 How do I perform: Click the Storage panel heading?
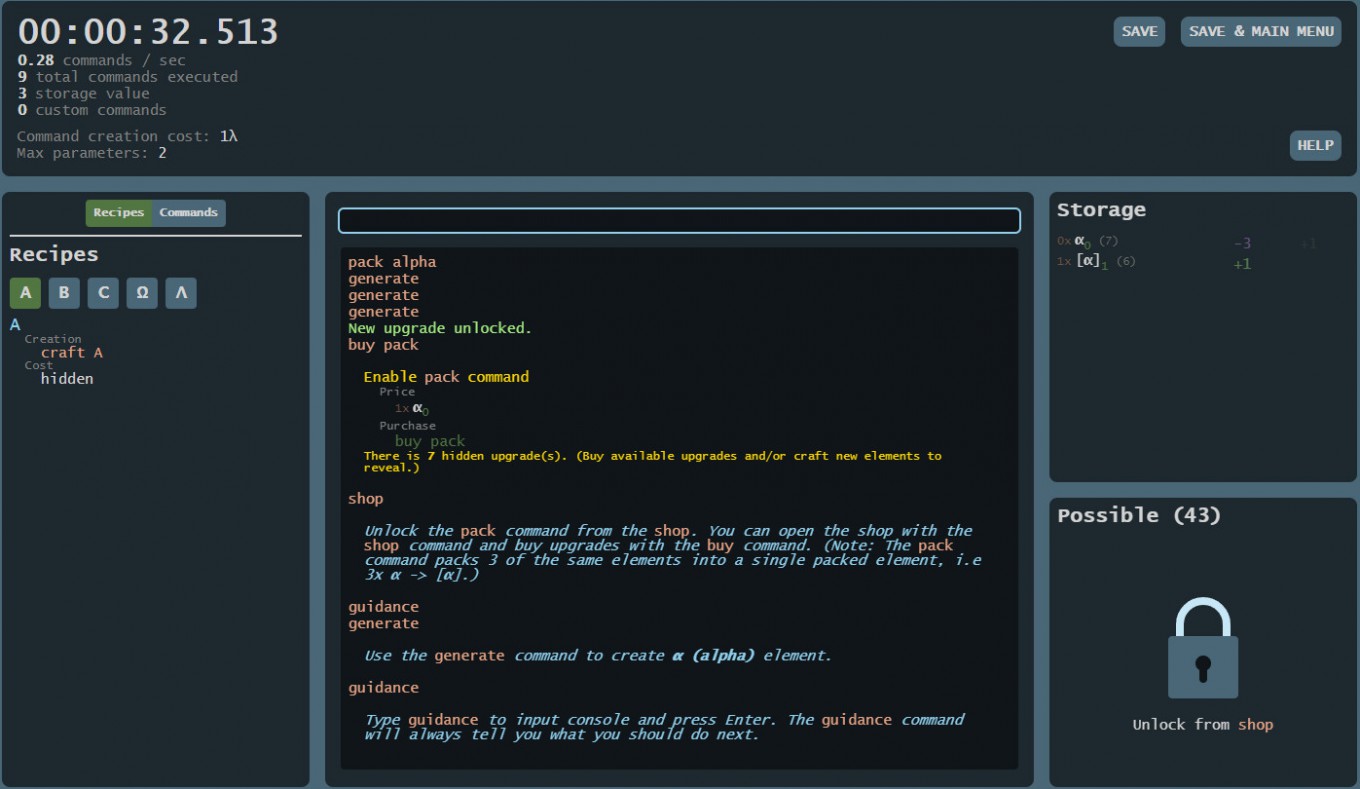[x=1102, y=209]
